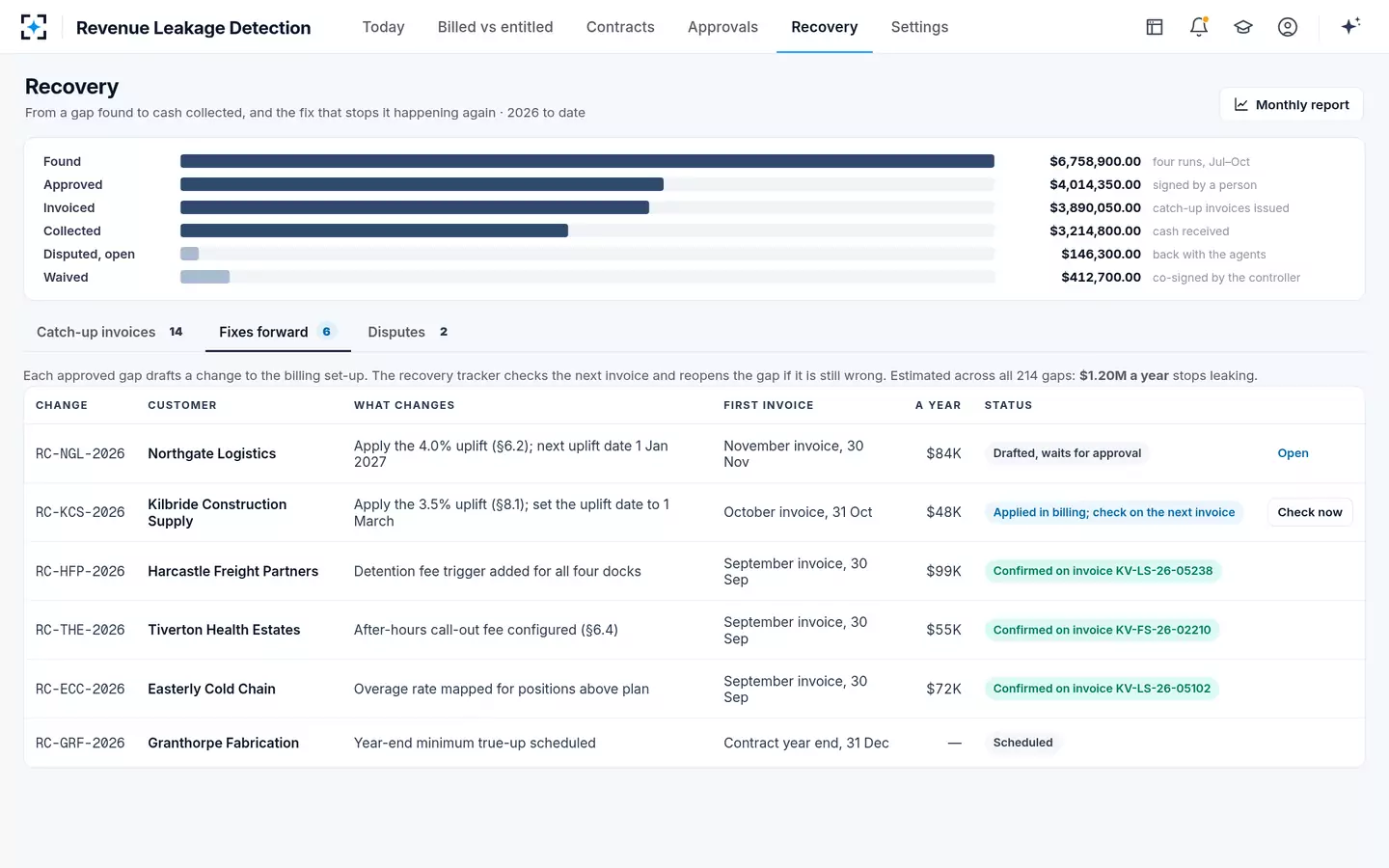Click the FIRST INVOICE column header
The width and height of the screenshot is (1389, 868).
(768, 405)
